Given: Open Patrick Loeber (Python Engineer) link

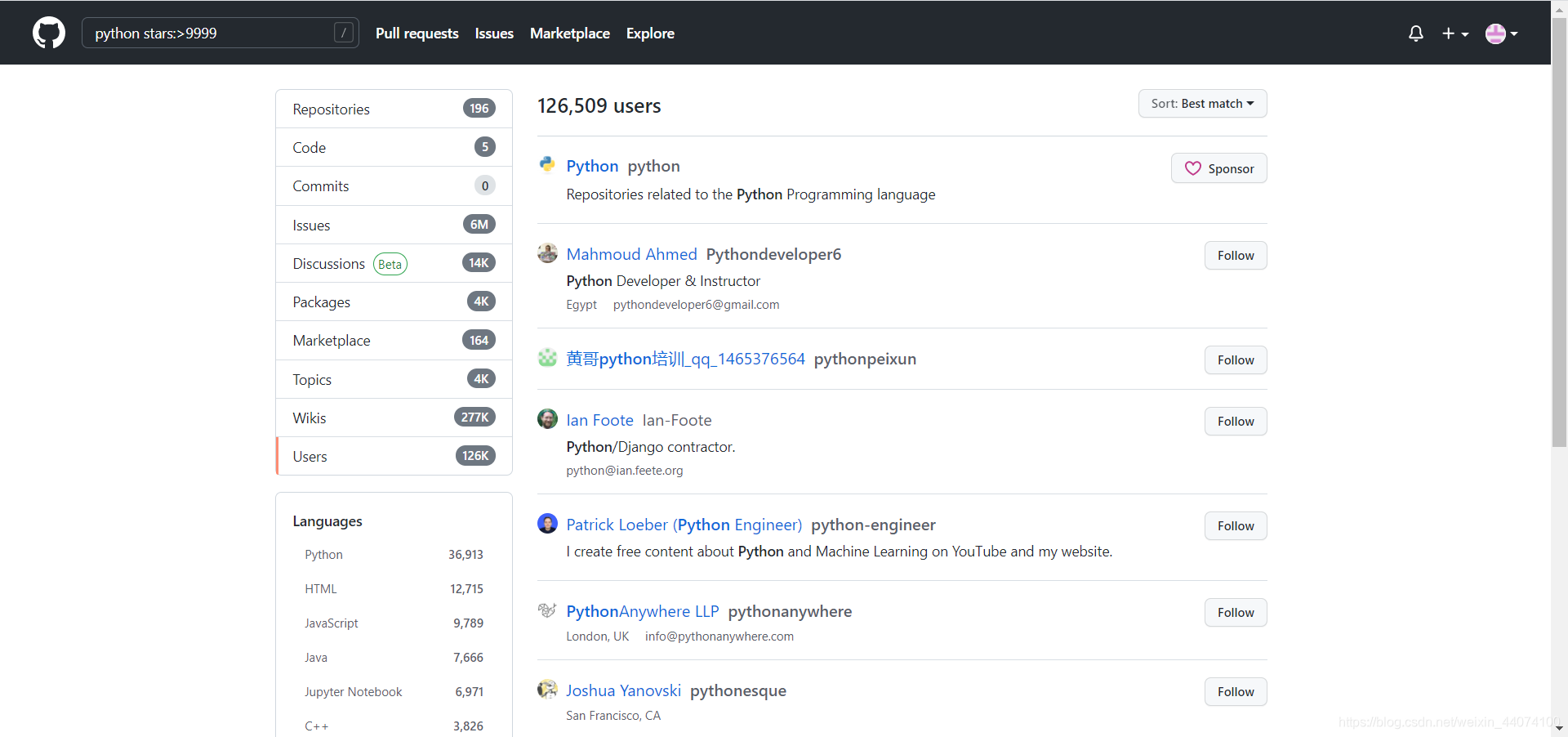Looking at the screenshot, I should pos(684,525).
